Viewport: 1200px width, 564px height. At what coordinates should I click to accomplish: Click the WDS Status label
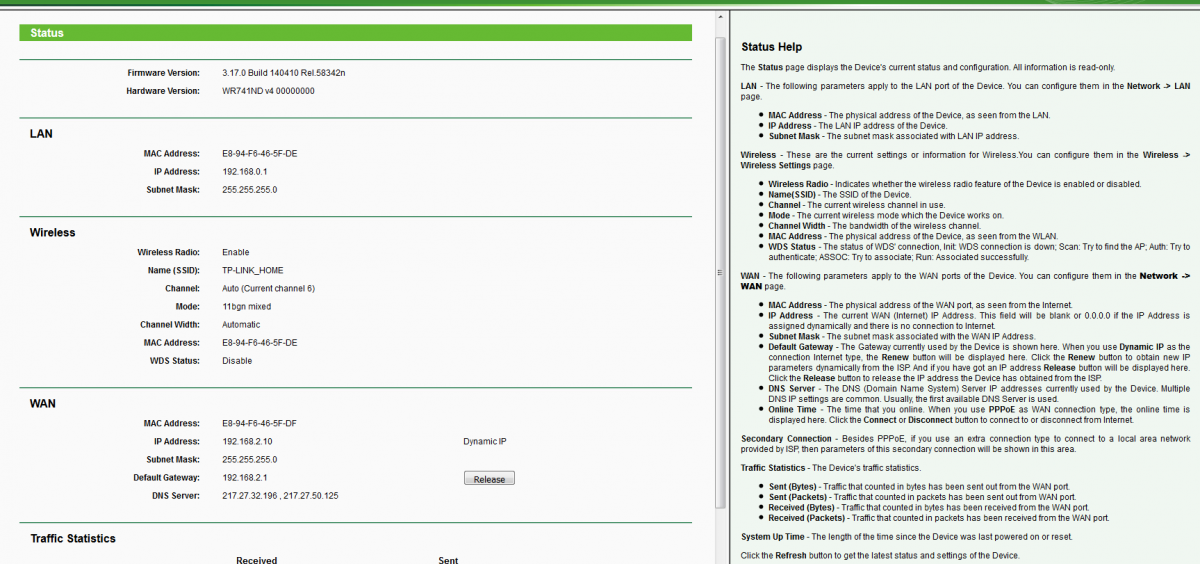(175, 360)
